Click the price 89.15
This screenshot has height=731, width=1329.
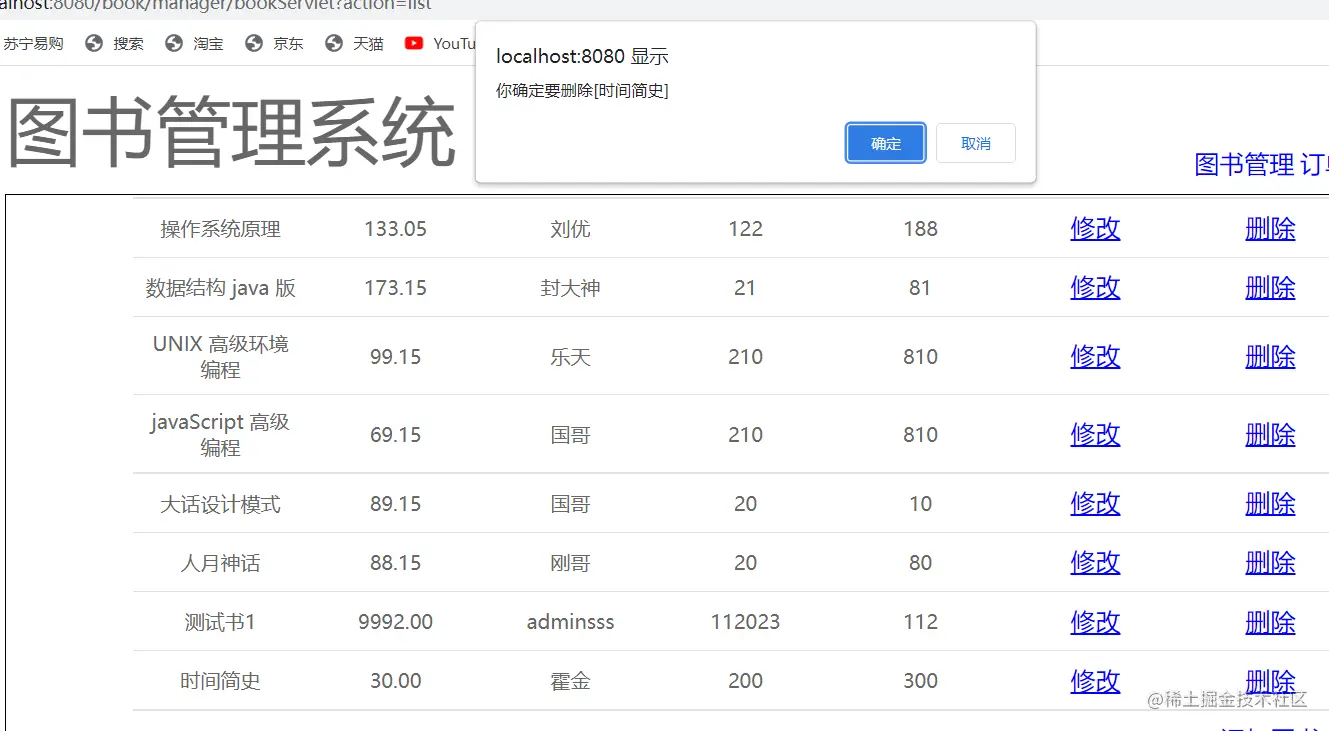point(395,504)
